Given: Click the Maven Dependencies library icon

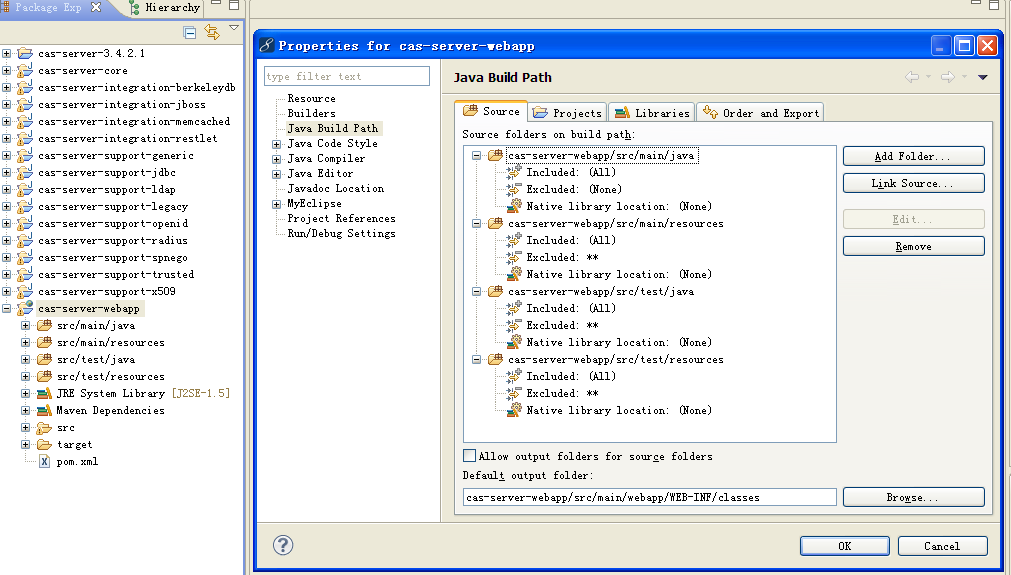Looking at the screenshot, I should (x=44, y=410).
